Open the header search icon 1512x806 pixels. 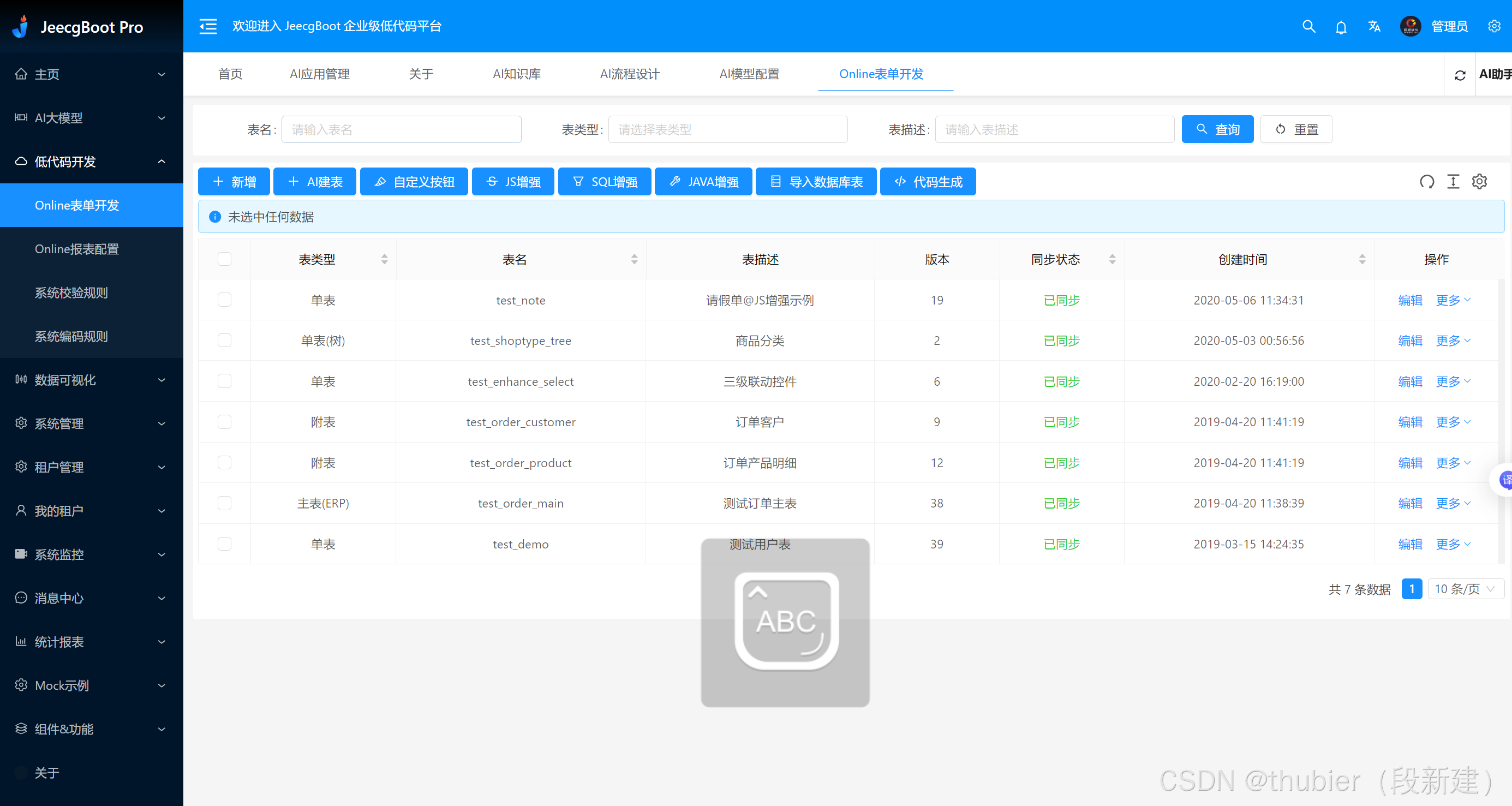point(1308,26)
